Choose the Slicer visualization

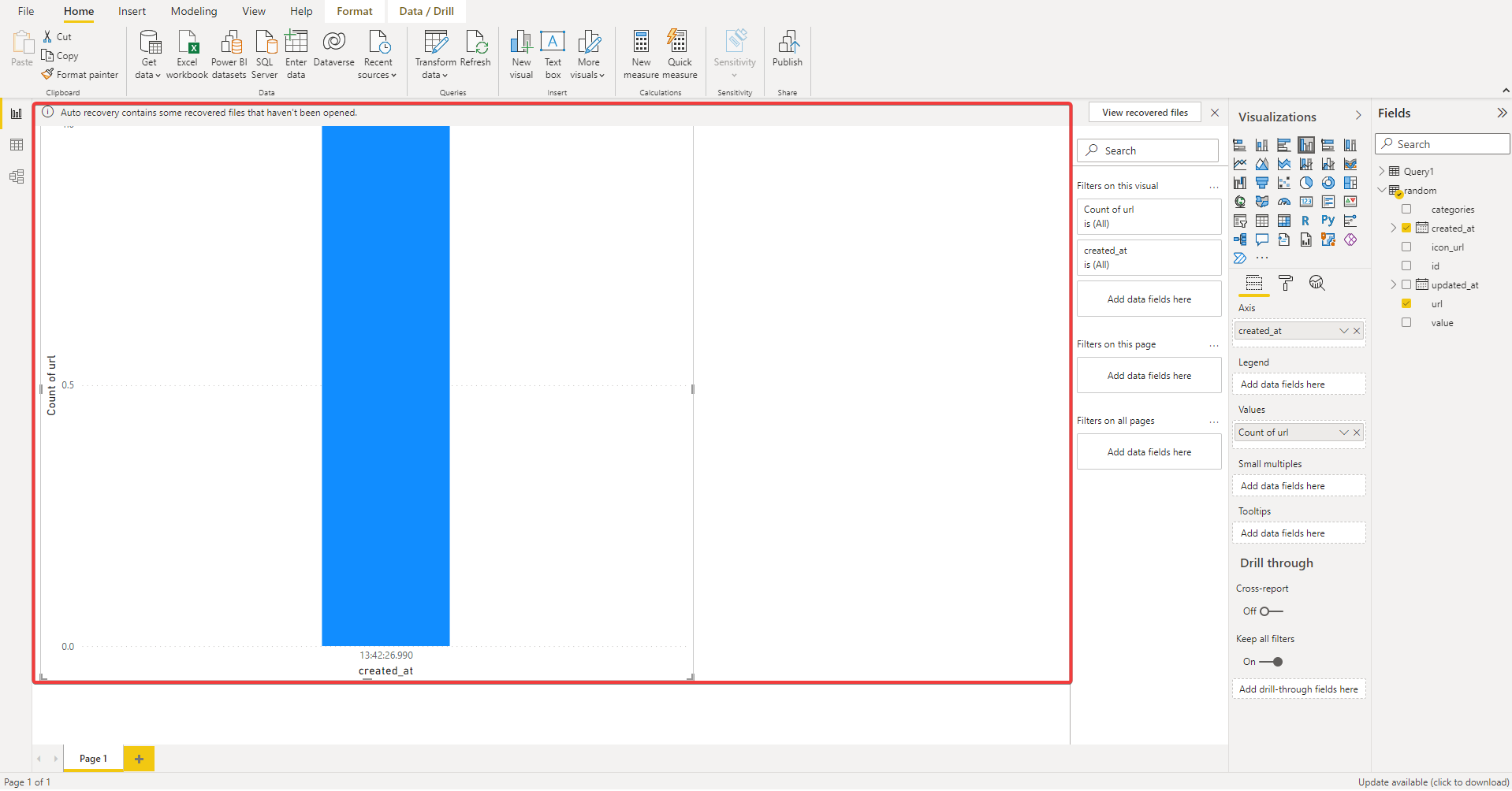tap(1240, 221)
